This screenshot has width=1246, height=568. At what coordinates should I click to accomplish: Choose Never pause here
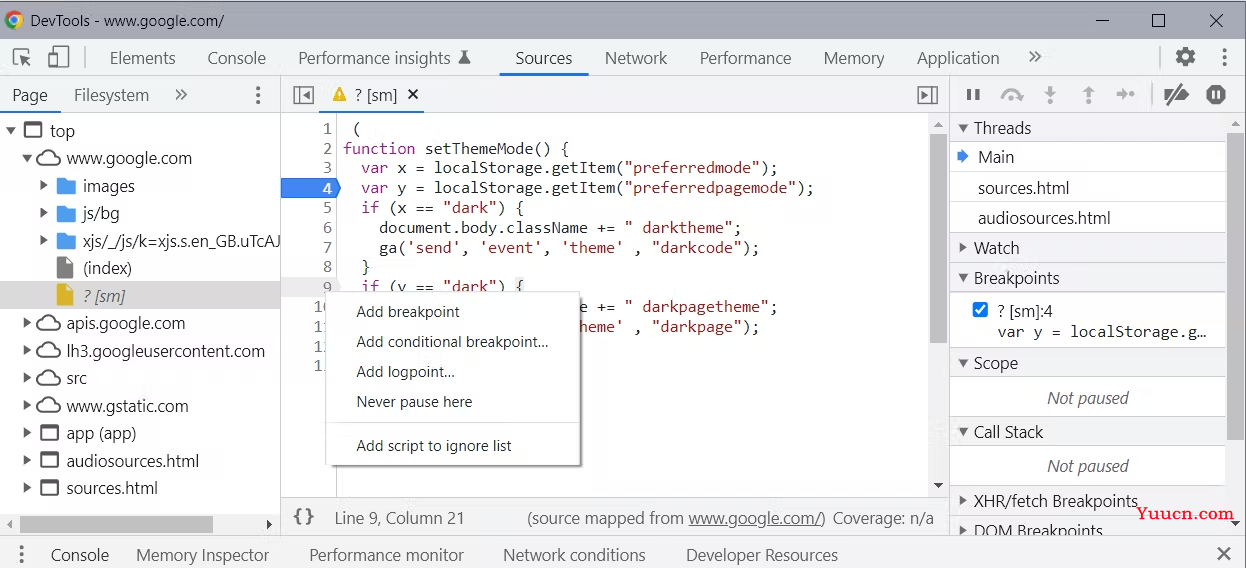[x=453, y=402]
